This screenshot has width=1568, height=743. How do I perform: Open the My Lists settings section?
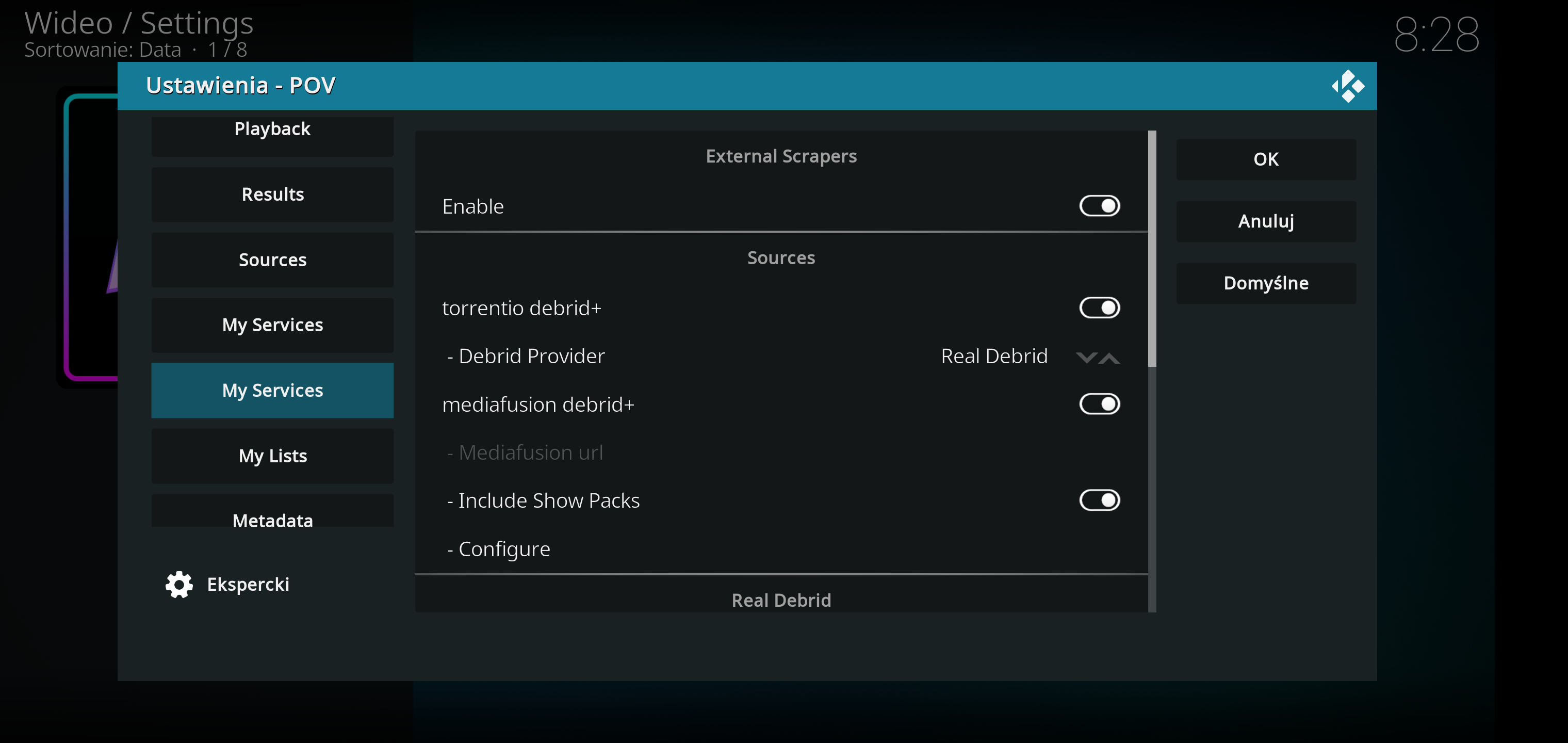tap(272, 455)
